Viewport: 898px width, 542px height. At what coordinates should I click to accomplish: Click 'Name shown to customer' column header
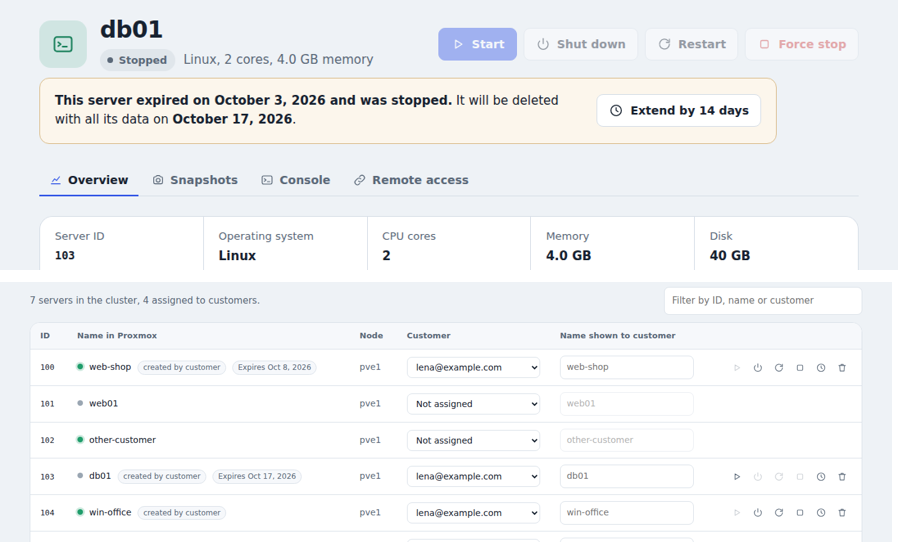[617, 336]
